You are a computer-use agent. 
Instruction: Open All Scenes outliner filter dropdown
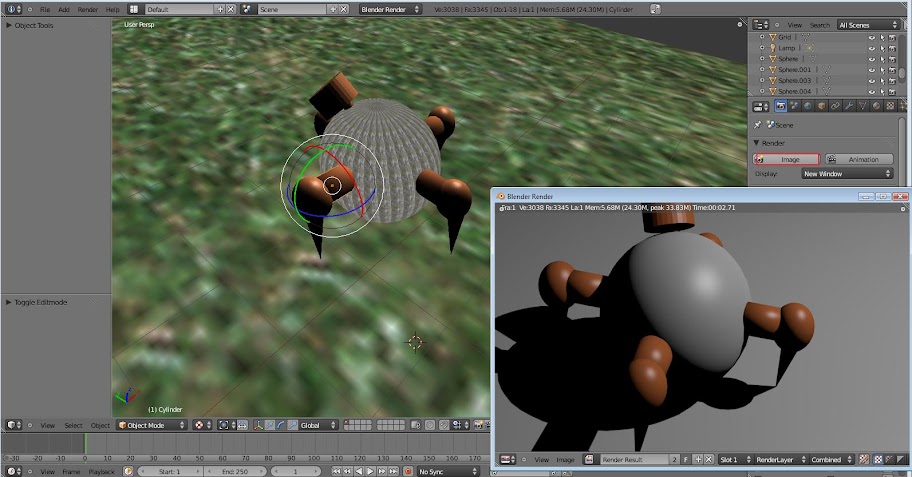point(868,25)
